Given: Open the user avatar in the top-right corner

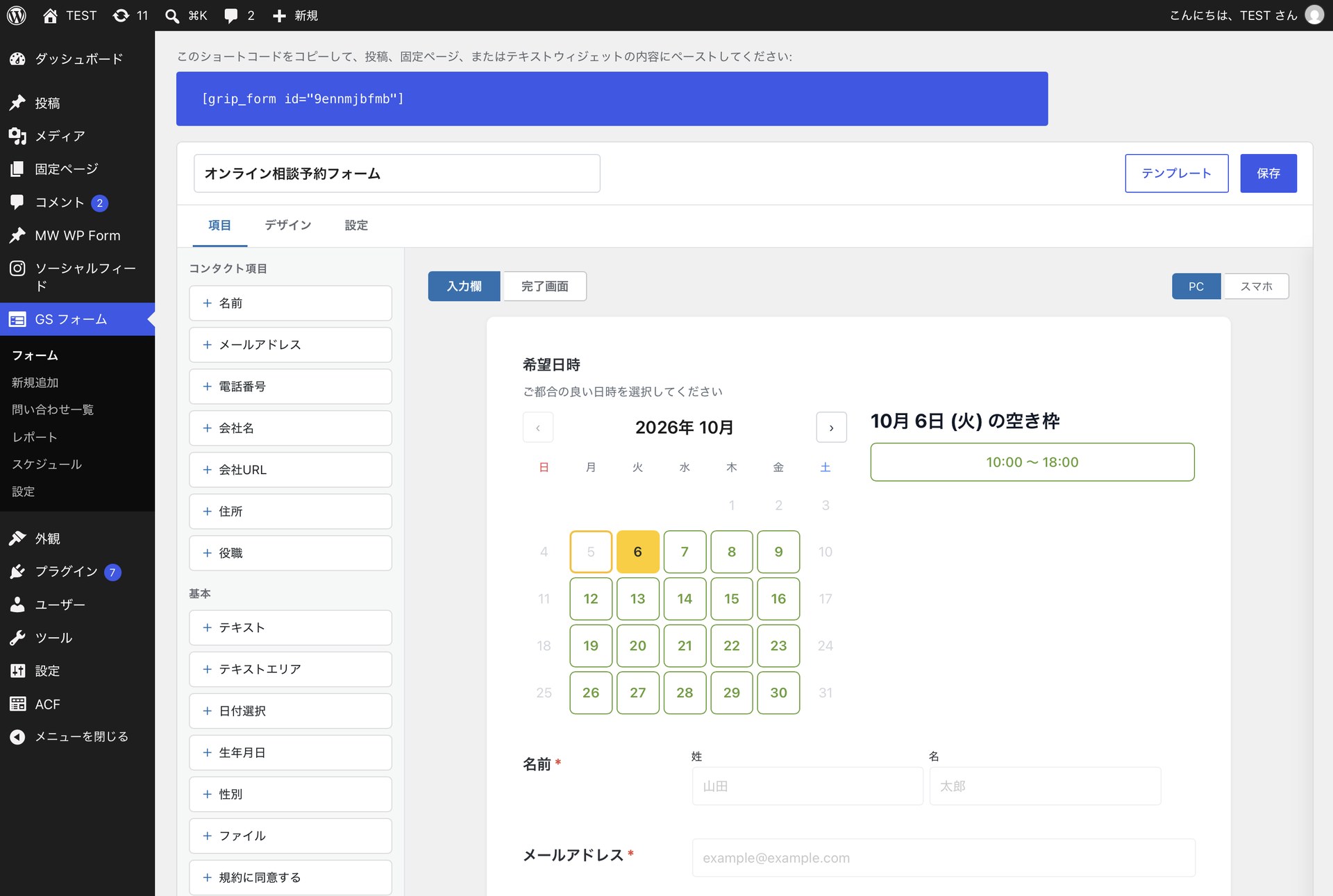Looking at the screenshot, I should 1314,15.
